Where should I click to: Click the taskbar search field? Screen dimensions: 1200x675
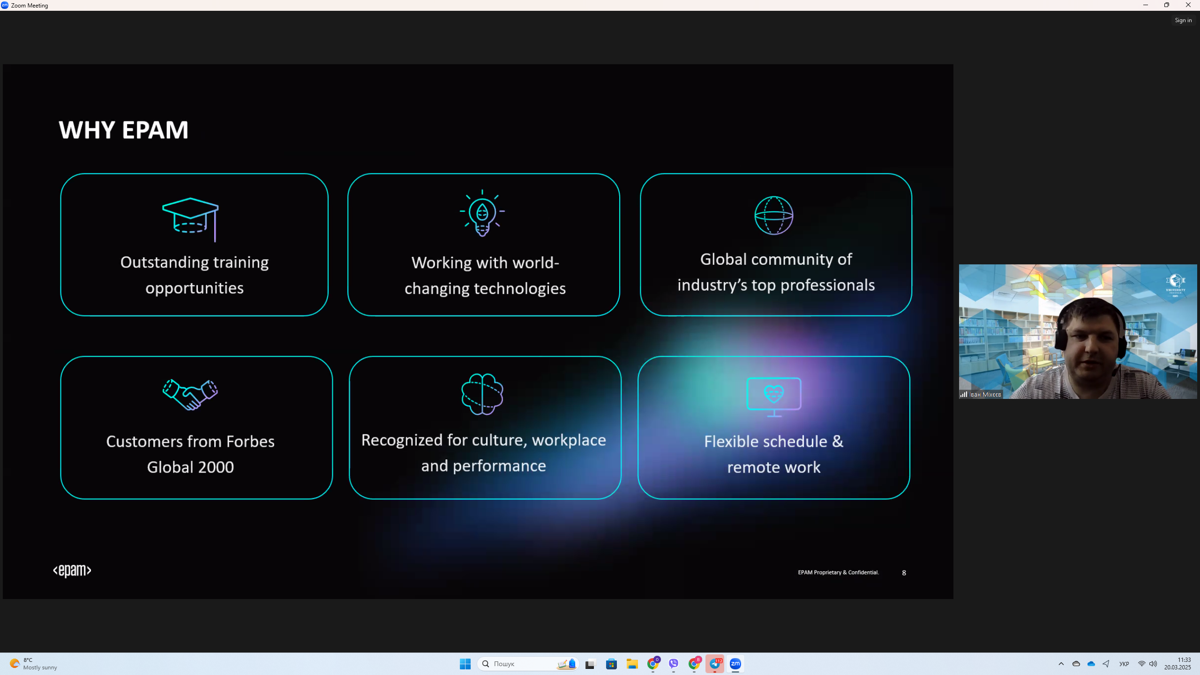pos(528,664)
